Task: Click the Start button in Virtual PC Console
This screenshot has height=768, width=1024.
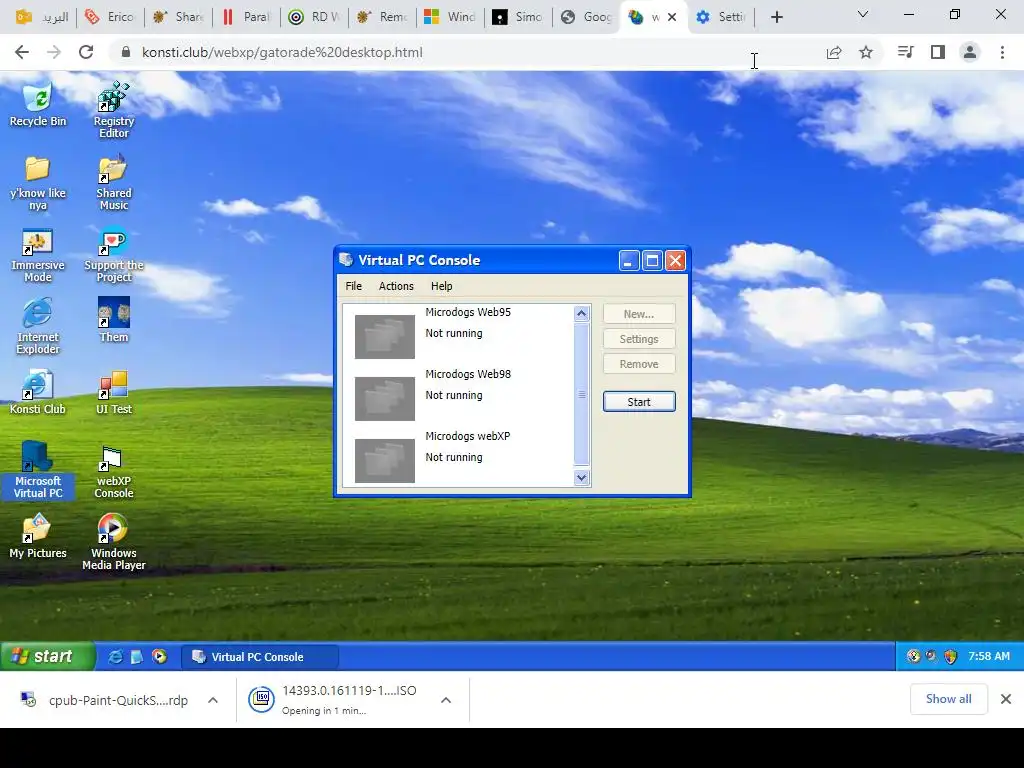Action: coord(639,402)
